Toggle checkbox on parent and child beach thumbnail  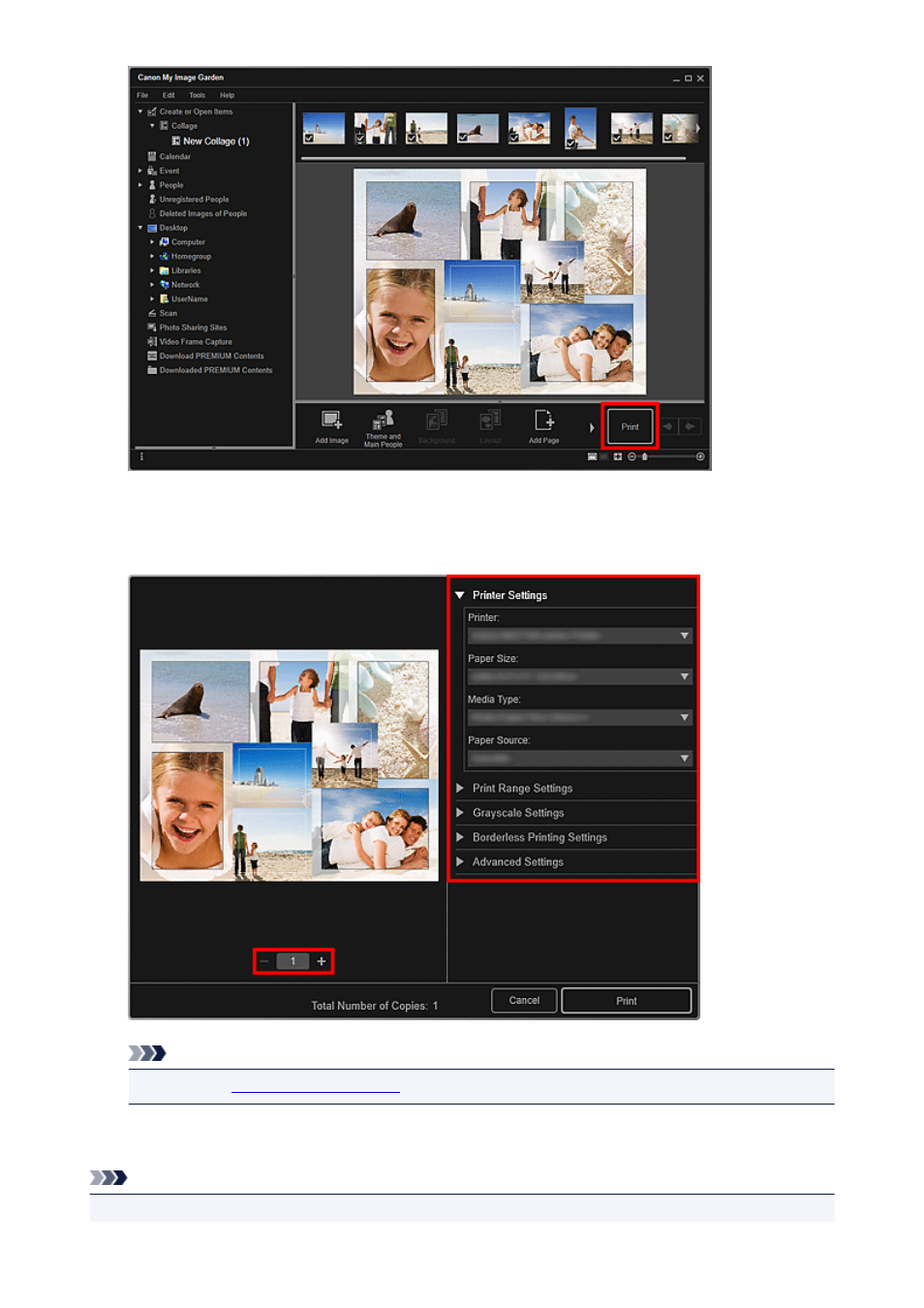(x=412, y=139)
